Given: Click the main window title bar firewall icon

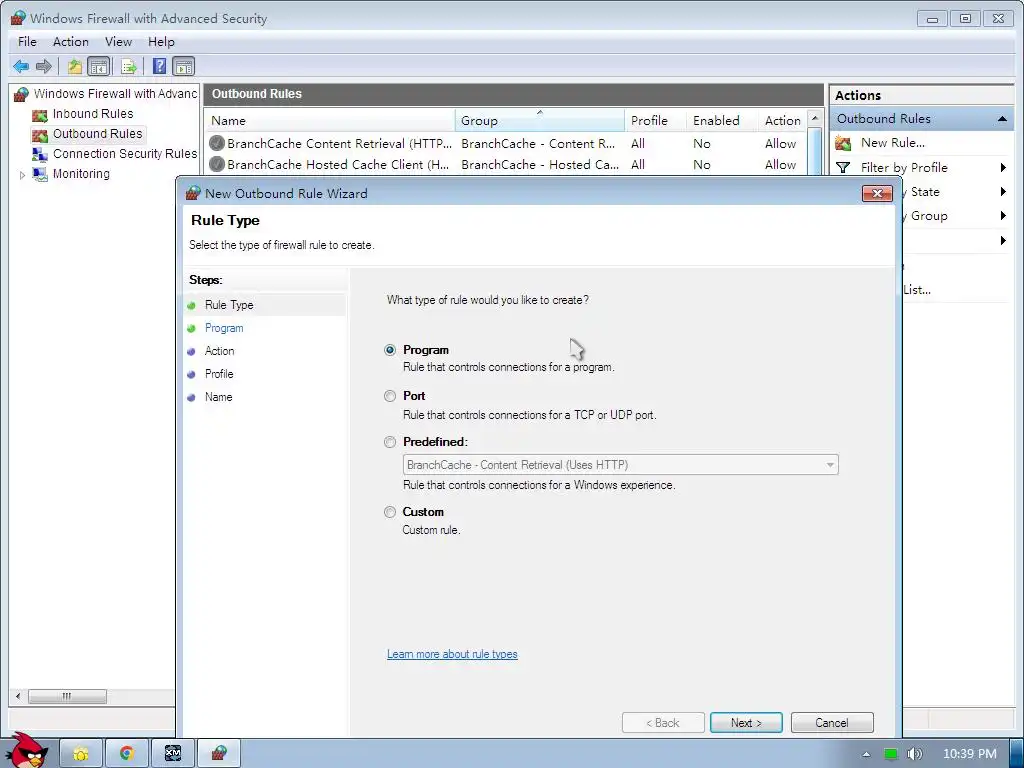Looking at the screenshot, I should 18,18.
